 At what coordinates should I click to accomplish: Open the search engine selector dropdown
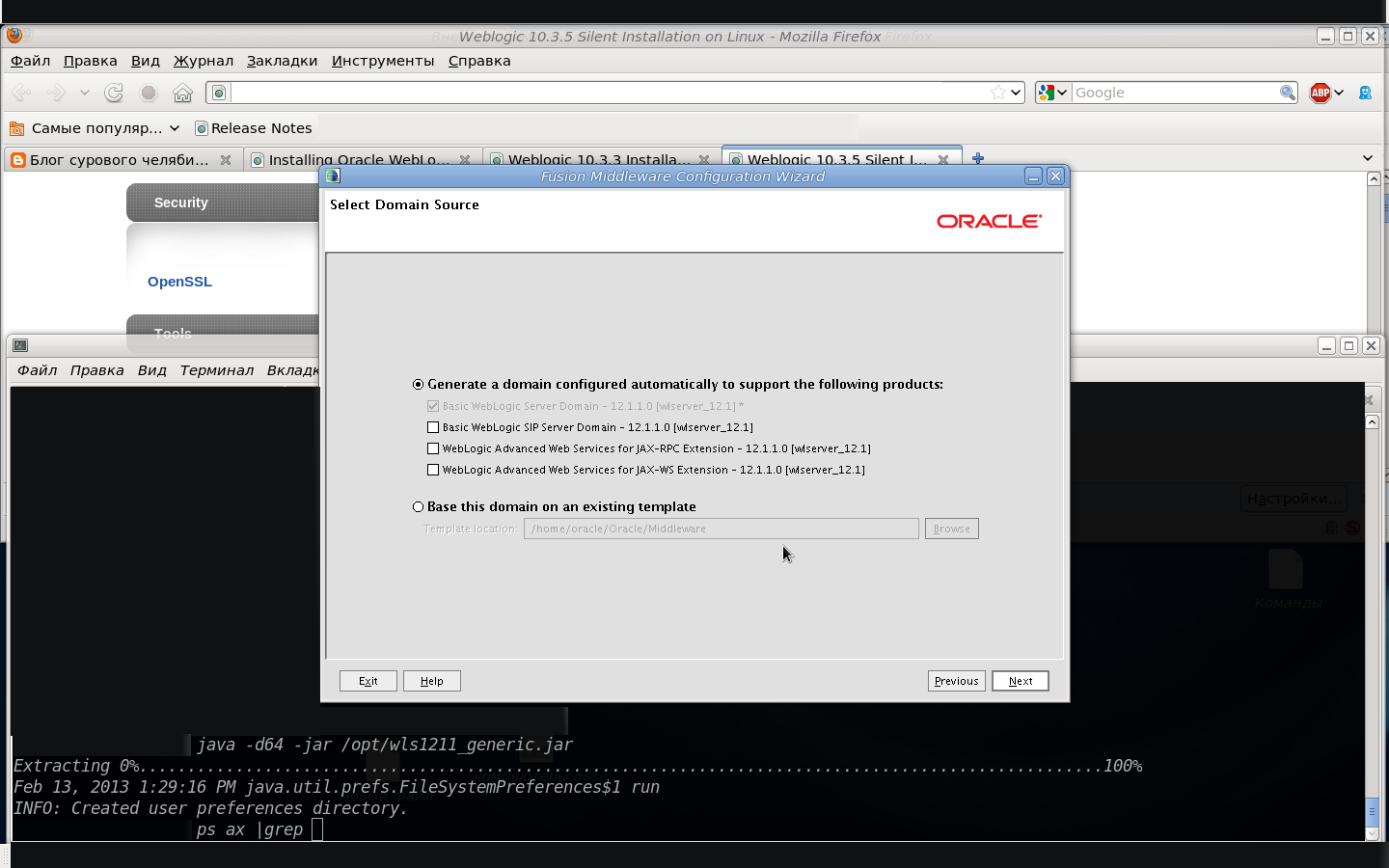click(x=1052, y=93)
